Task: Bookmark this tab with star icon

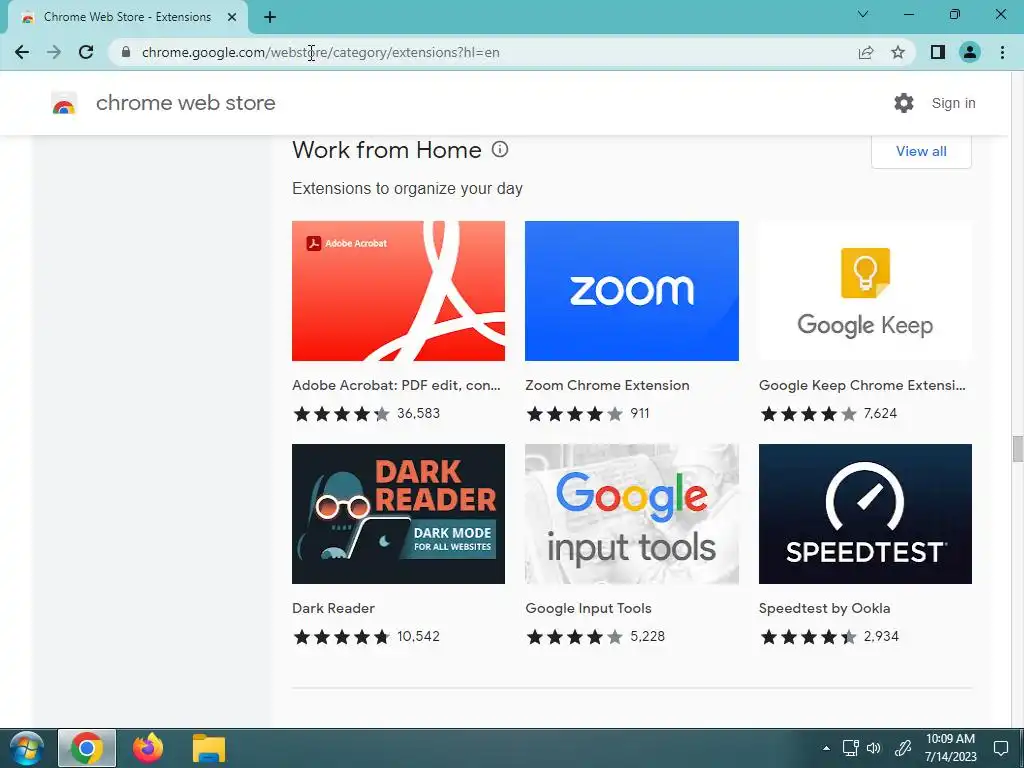Action: [898, 52]
